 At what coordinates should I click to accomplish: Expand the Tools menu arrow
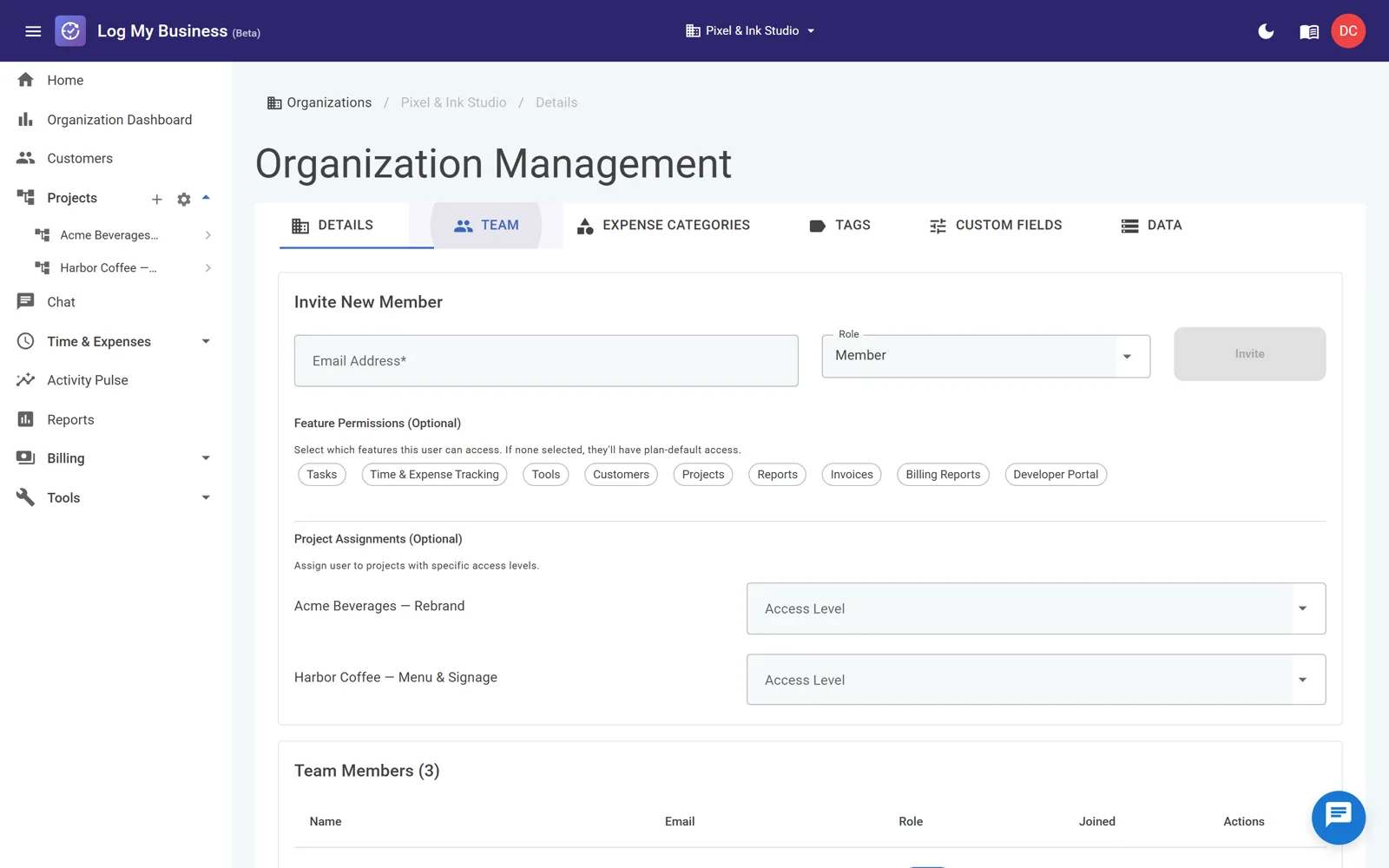click(206, 497)
